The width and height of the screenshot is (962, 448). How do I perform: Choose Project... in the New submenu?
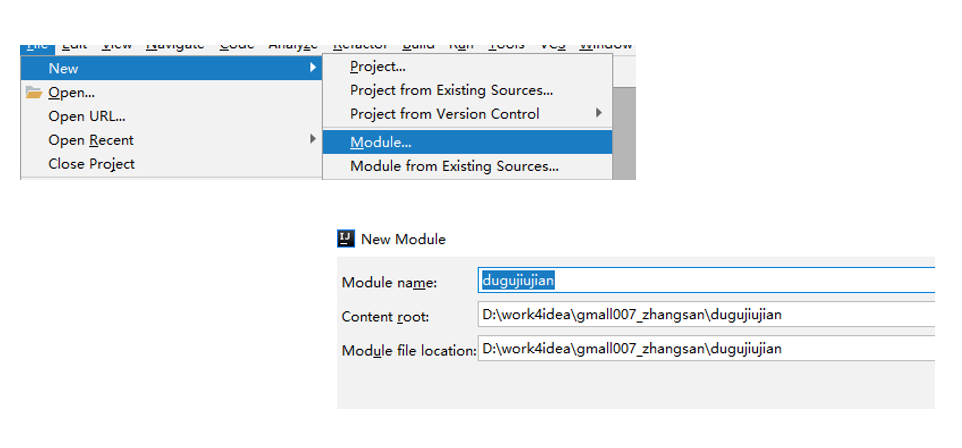click(378, 67)
